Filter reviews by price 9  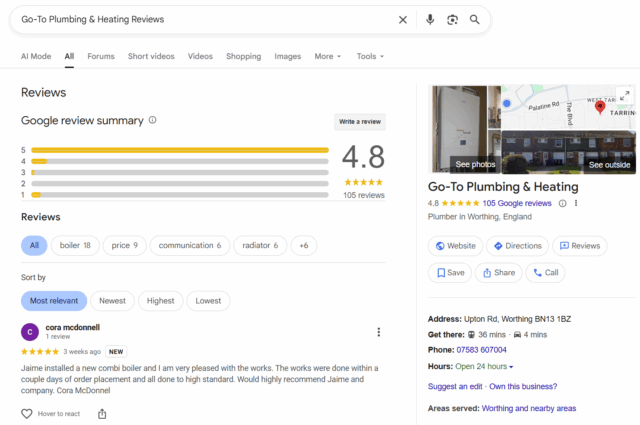[124, 245]
